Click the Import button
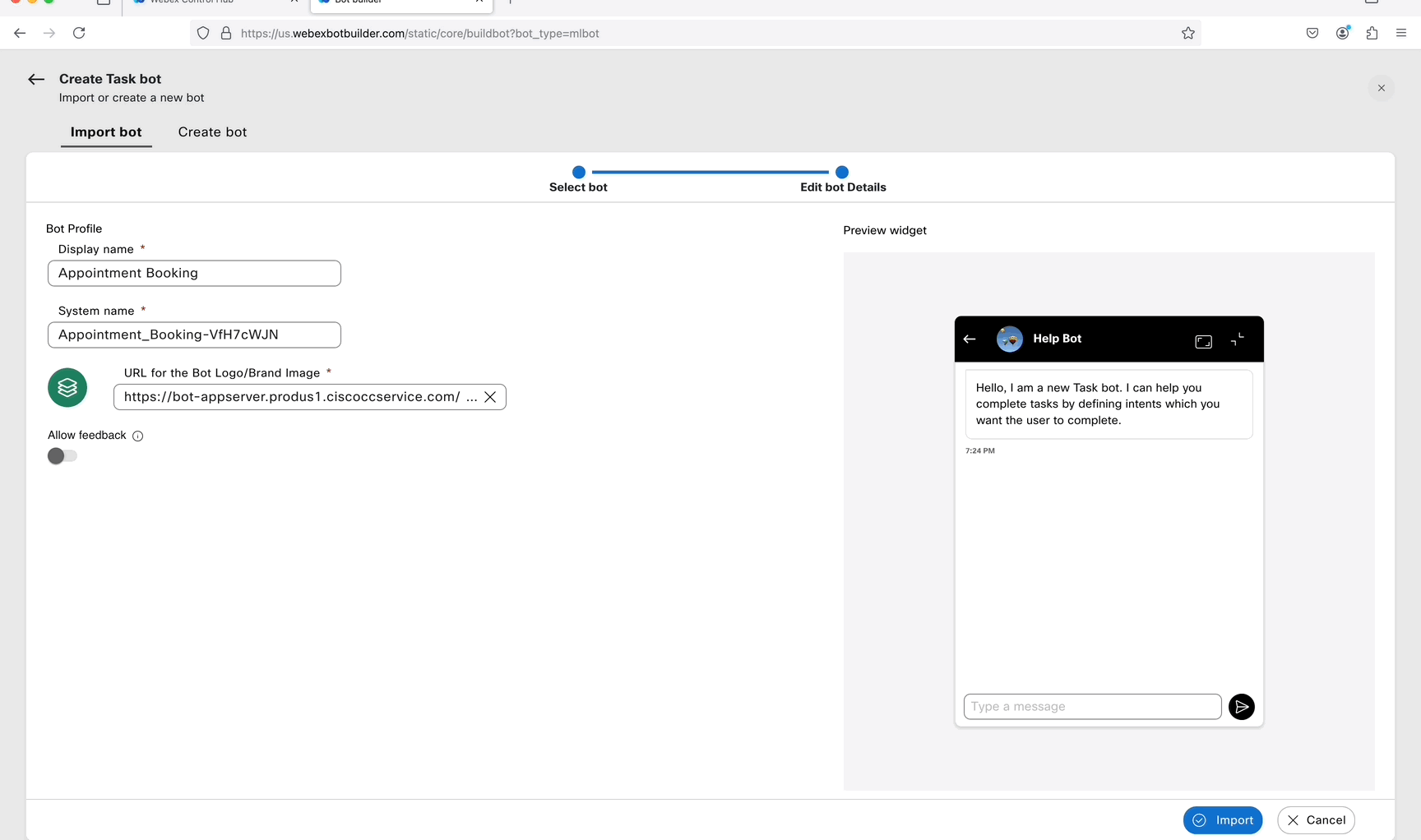 1223,820
